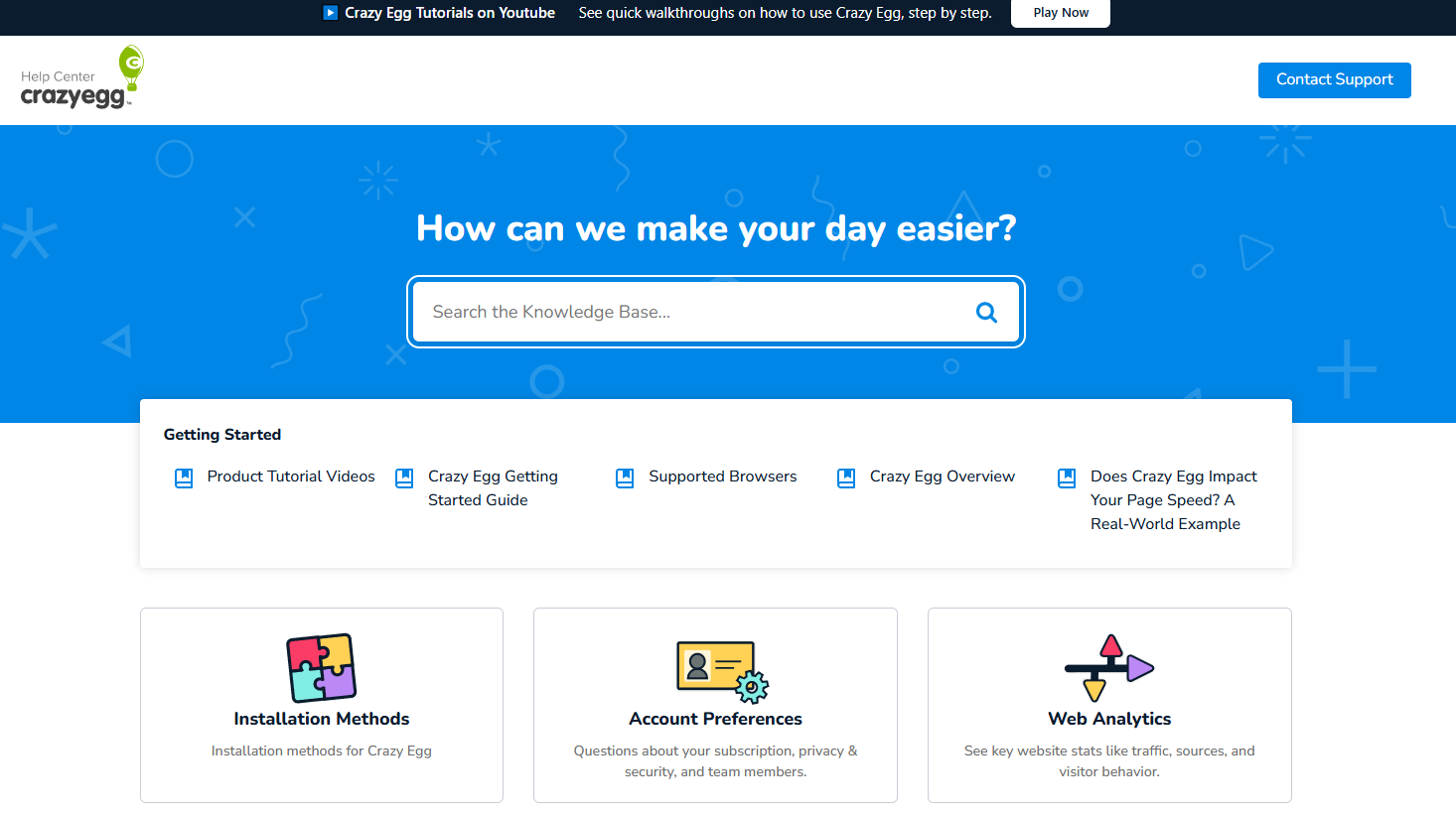Open Crazy Egg Tutorials on Youtube link

[450, 13]
